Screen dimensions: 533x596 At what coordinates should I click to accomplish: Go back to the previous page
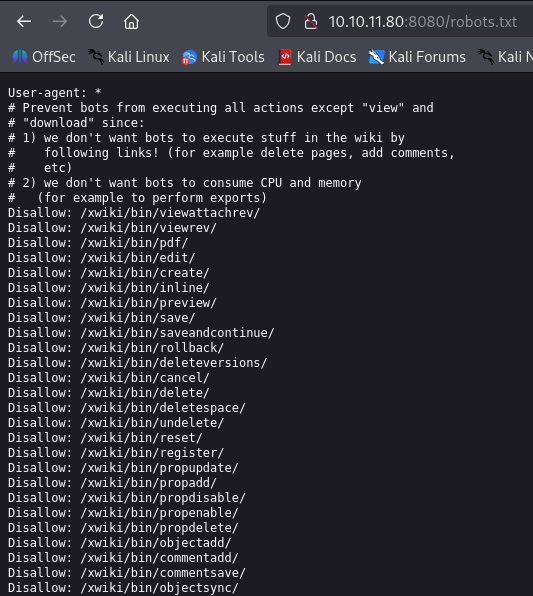24,22
